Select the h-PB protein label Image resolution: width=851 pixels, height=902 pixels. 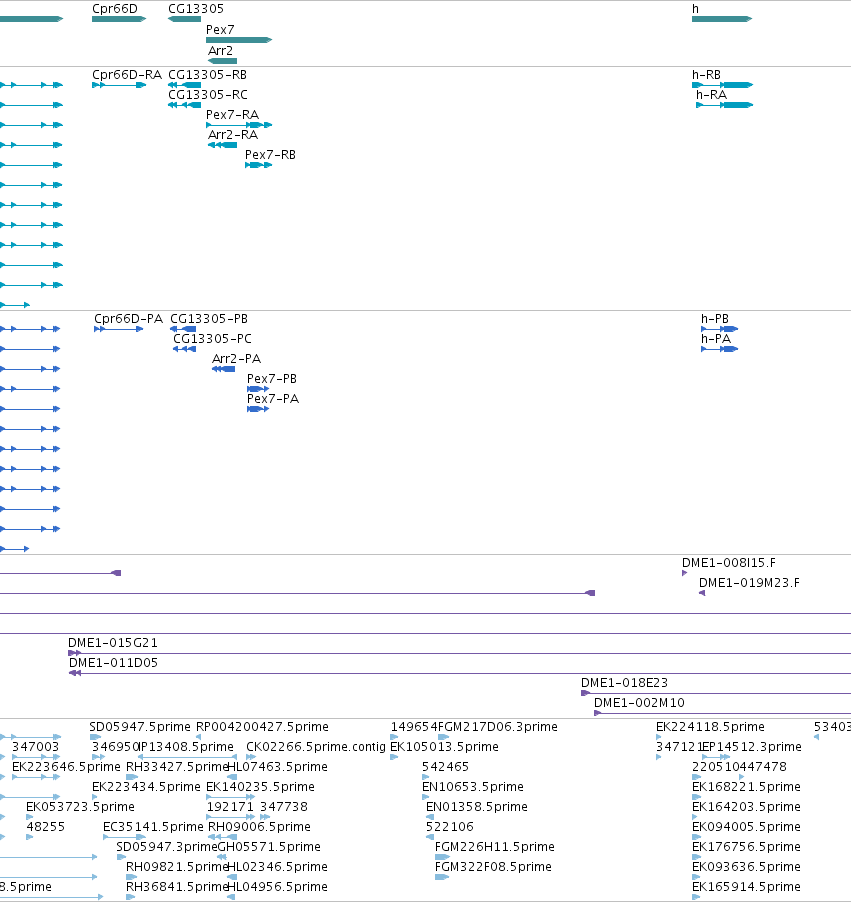point(715,319)
